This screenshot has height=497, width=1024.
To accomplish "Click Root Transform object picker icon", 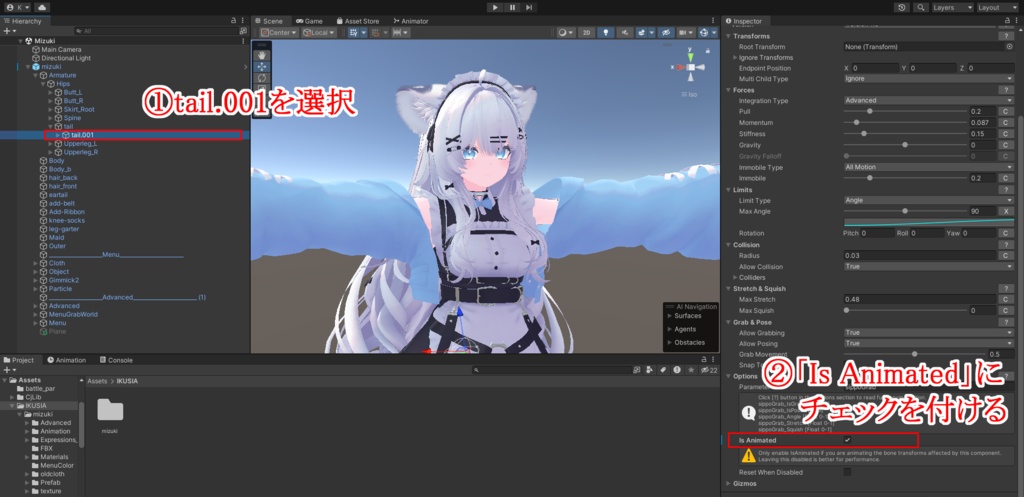I will tap(1010, 47).
